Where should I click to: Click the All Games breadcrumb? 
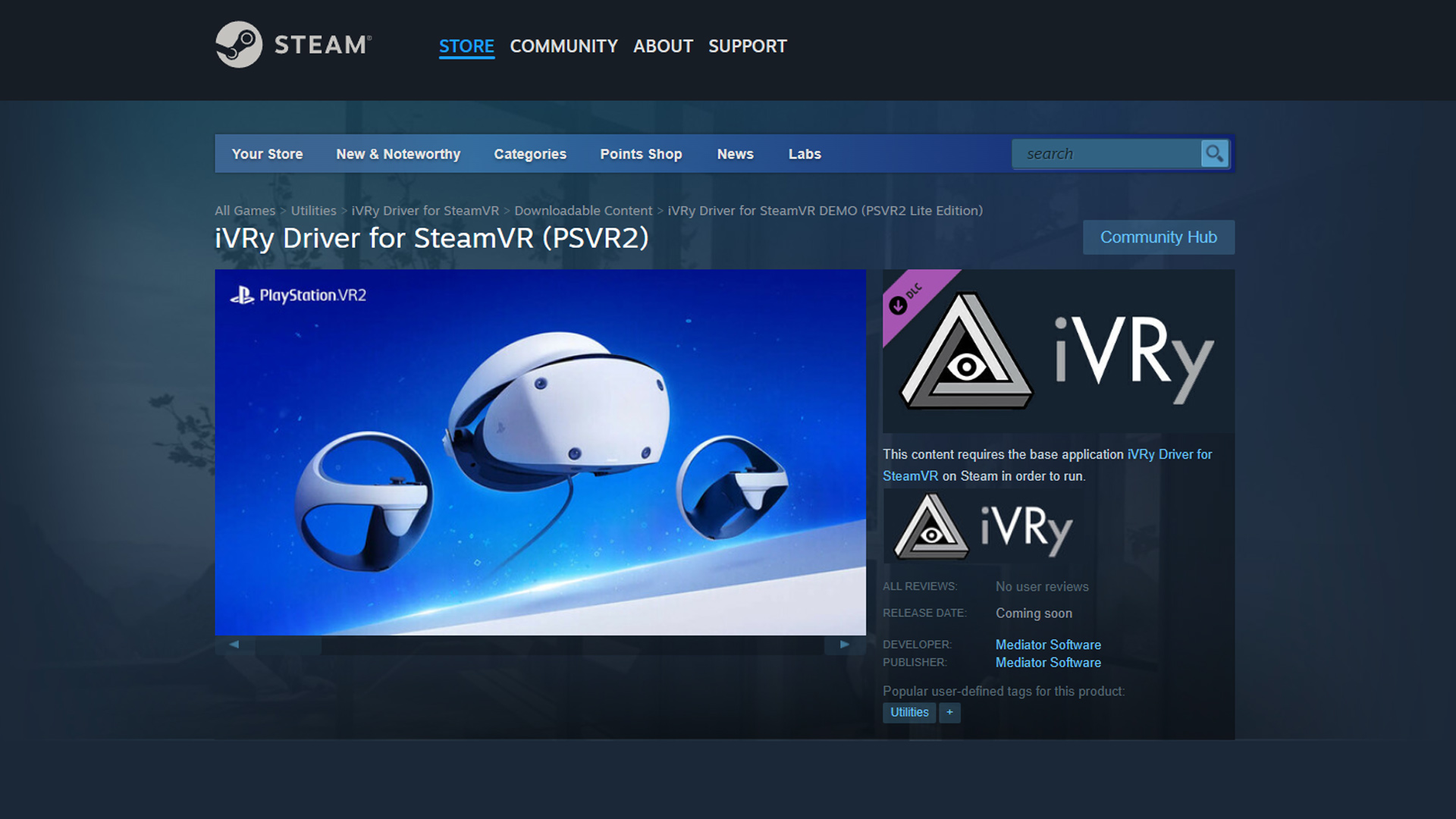pyautogui.click(x=245, y=211)
